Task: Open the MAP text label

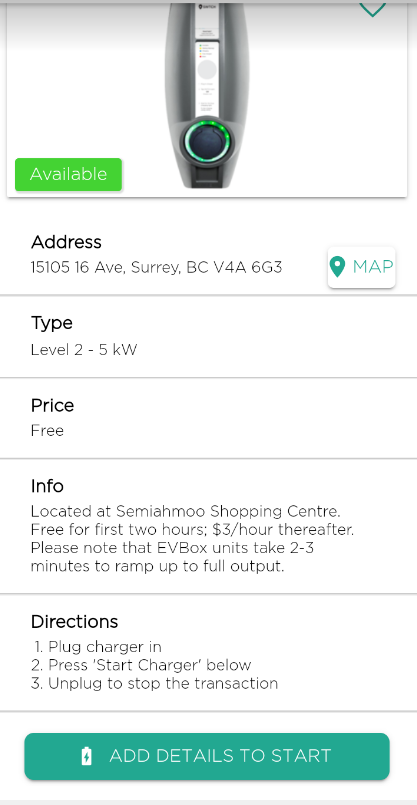Action: (373, 267)
